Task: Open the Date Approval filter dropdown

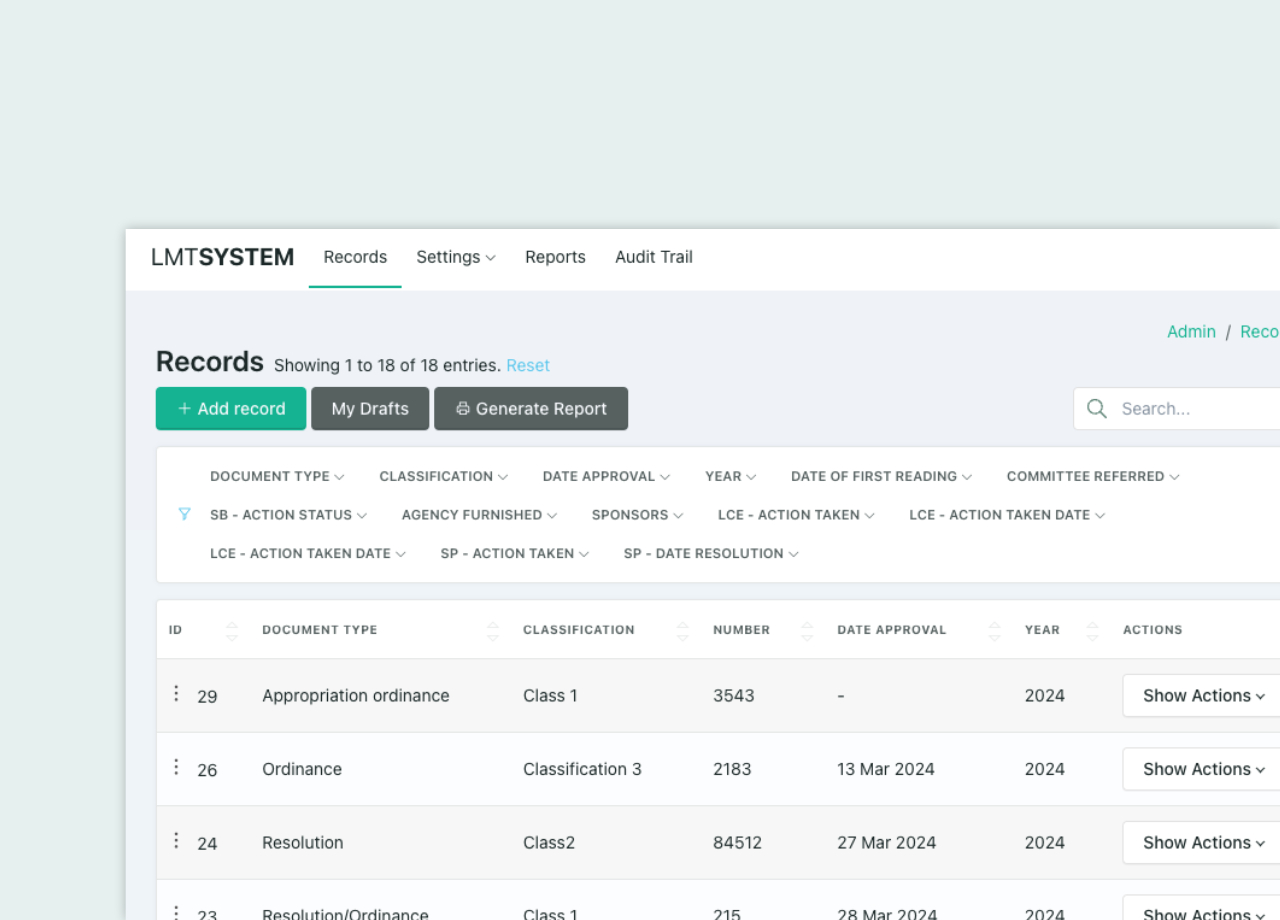Action: [607, 476]
